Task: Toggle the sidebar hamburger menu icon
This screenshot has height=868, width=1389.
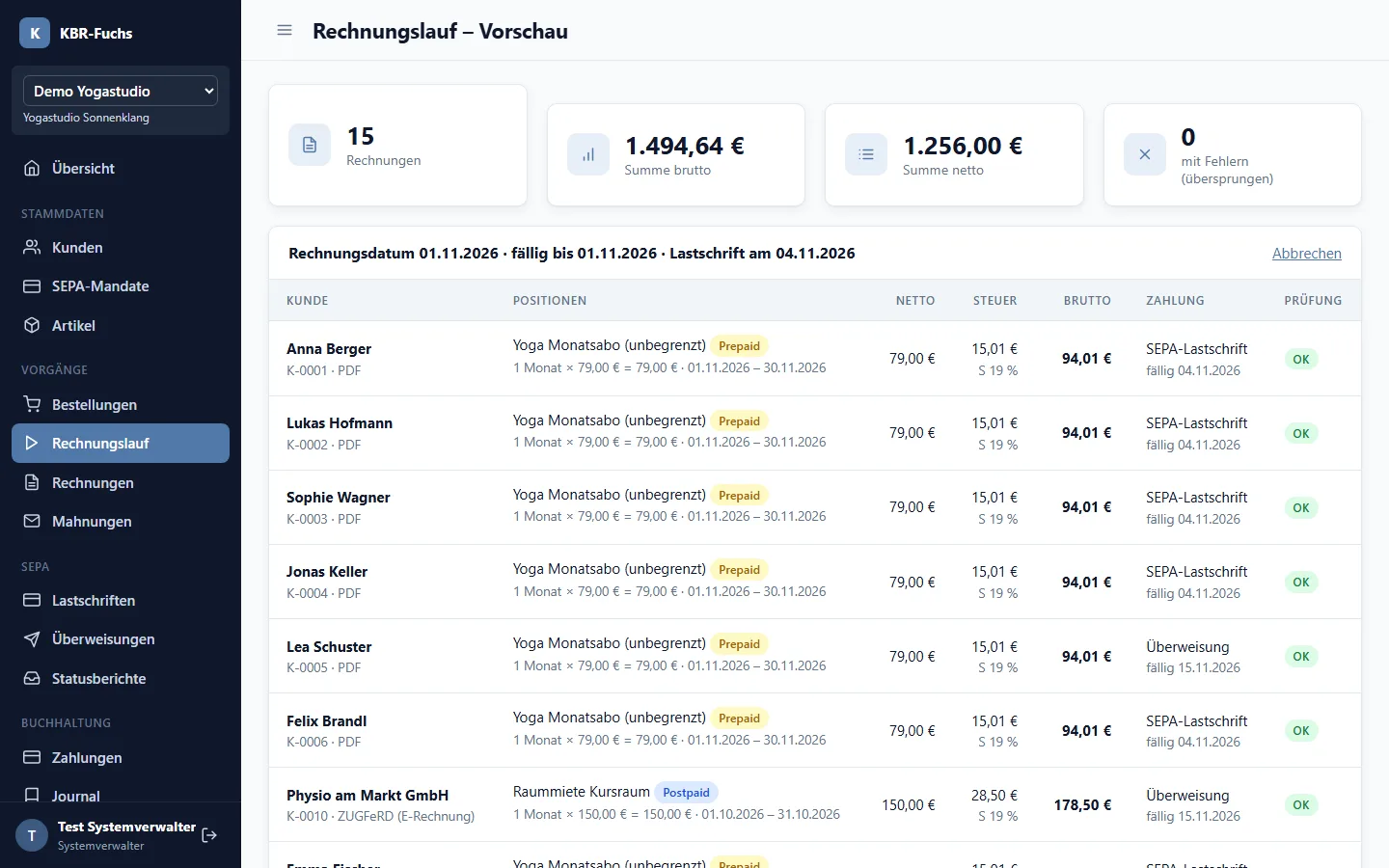Action: [x=285, y=30]
